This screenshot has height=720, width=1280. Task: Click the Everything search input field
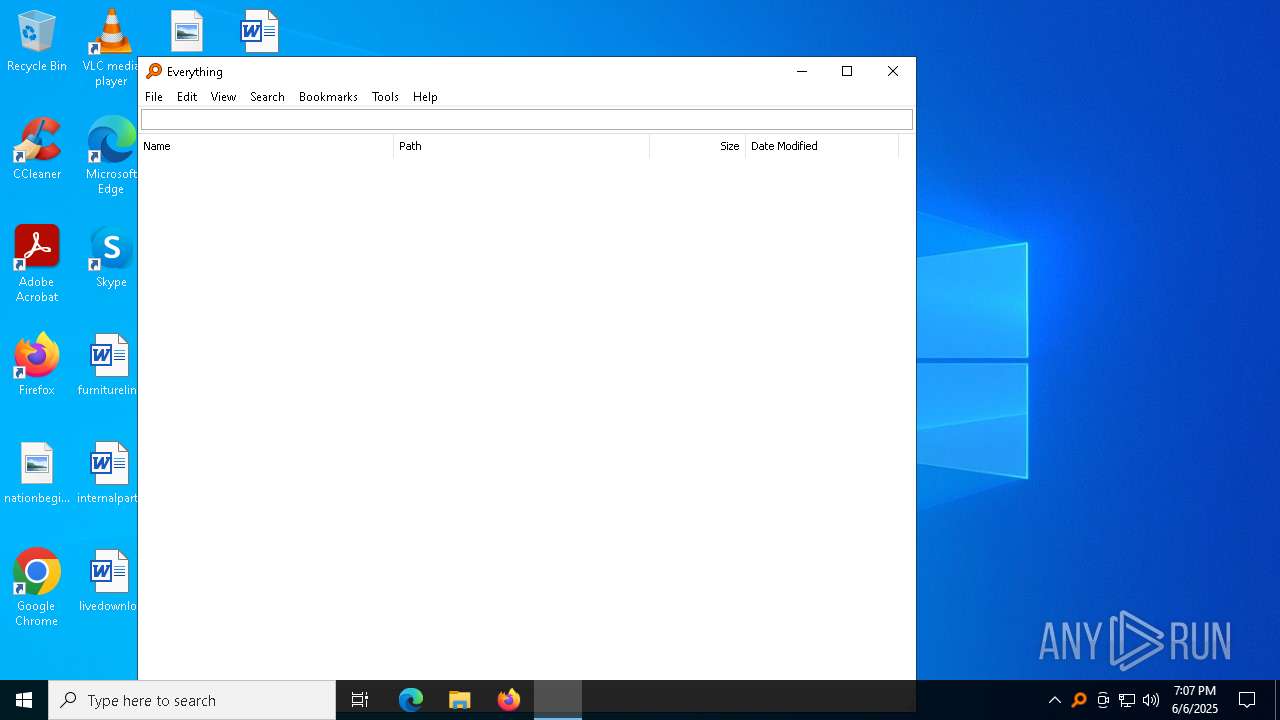(526, 120)
